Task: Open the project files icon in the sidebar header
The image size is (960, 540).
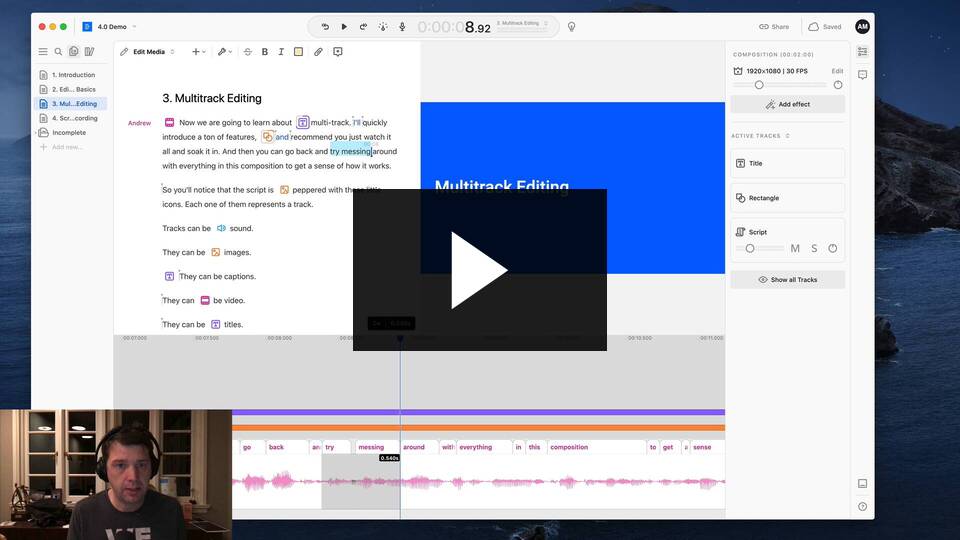Action: coord(73,51)
